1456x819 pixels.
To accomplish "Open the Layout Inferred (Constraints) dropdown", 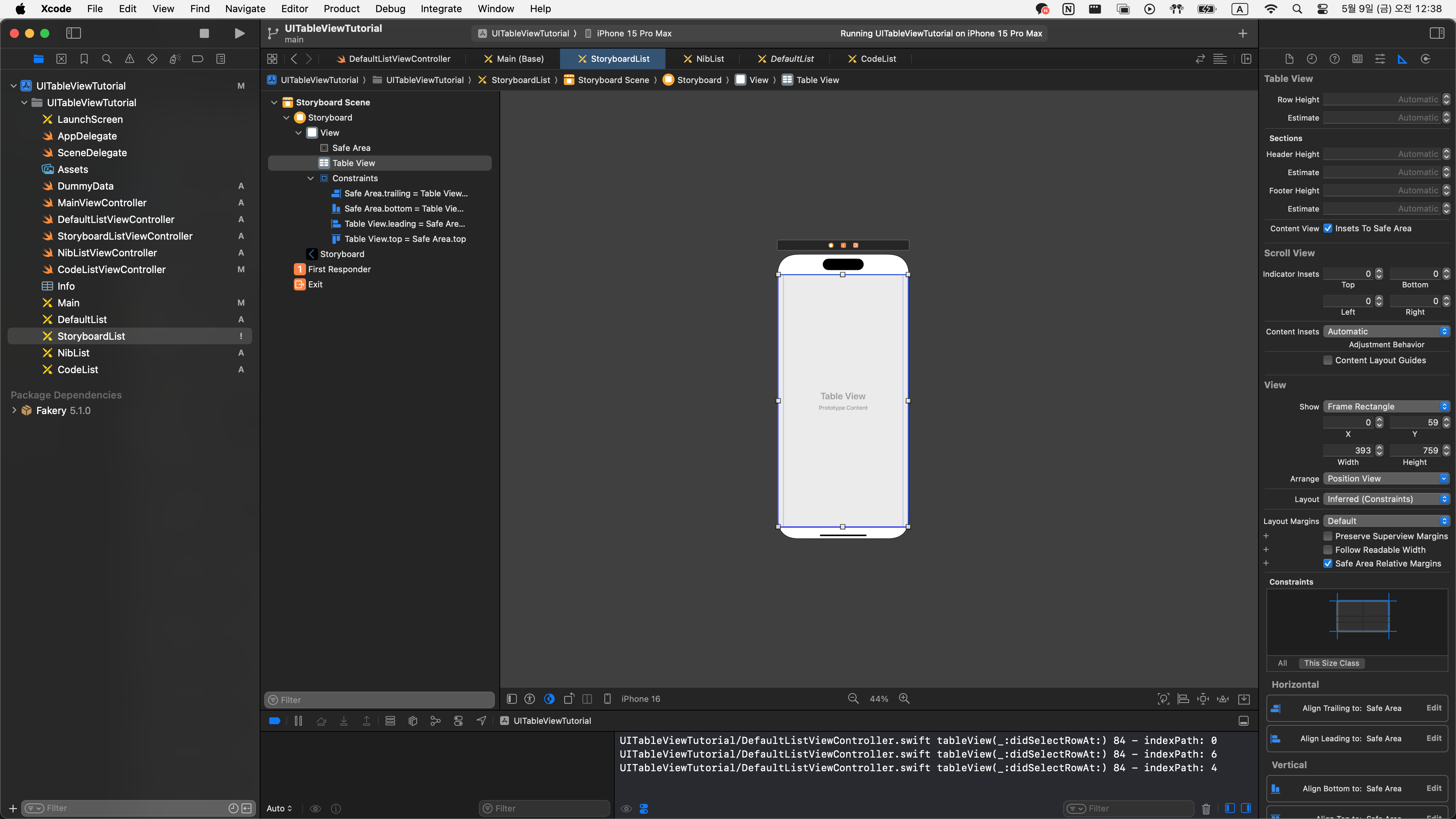I will click(1387, 499).
